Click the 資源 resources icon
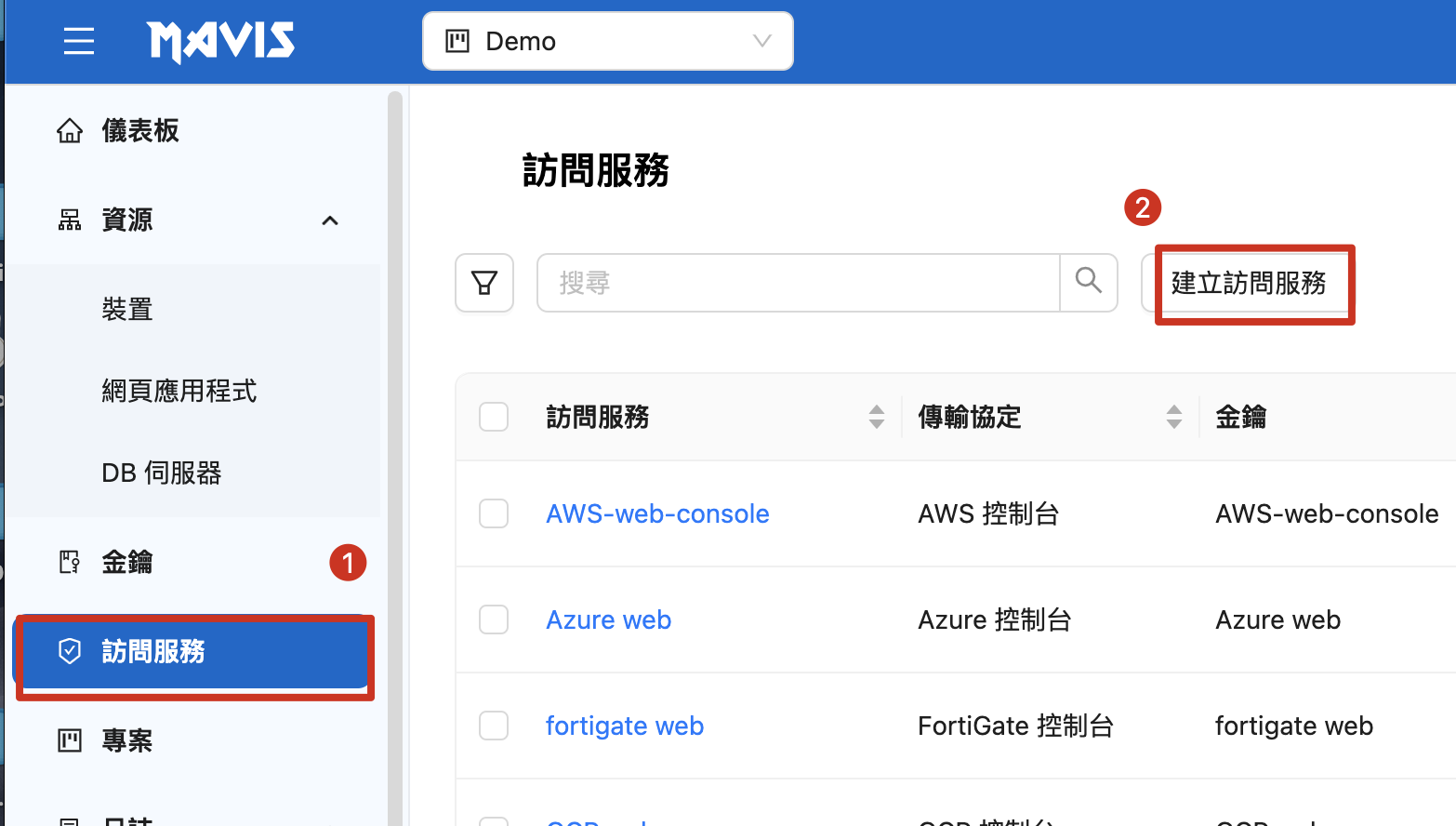 pos(70,220)
